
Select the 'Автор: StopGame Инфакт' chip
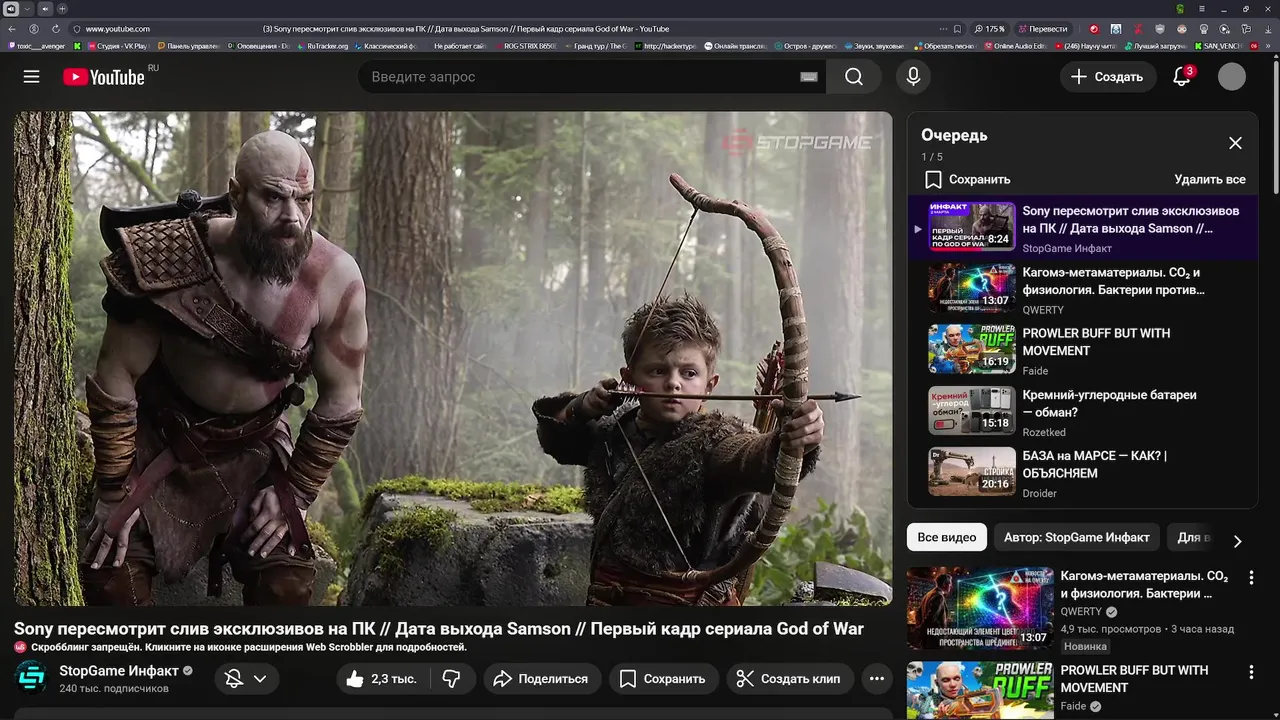click(x=1077, y=537)
